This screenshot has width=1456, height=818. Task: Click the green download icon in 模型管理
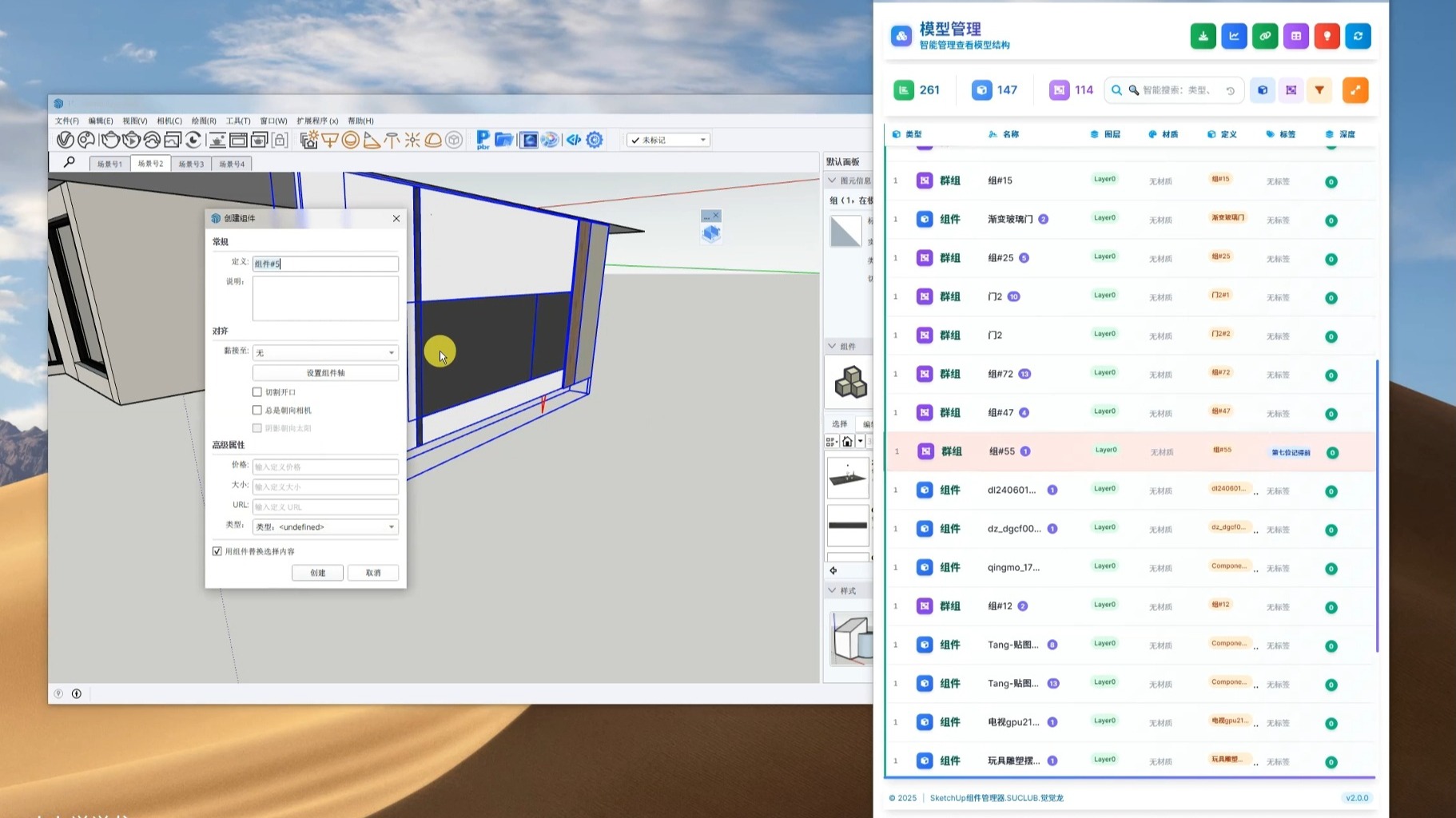[1203, 36]
